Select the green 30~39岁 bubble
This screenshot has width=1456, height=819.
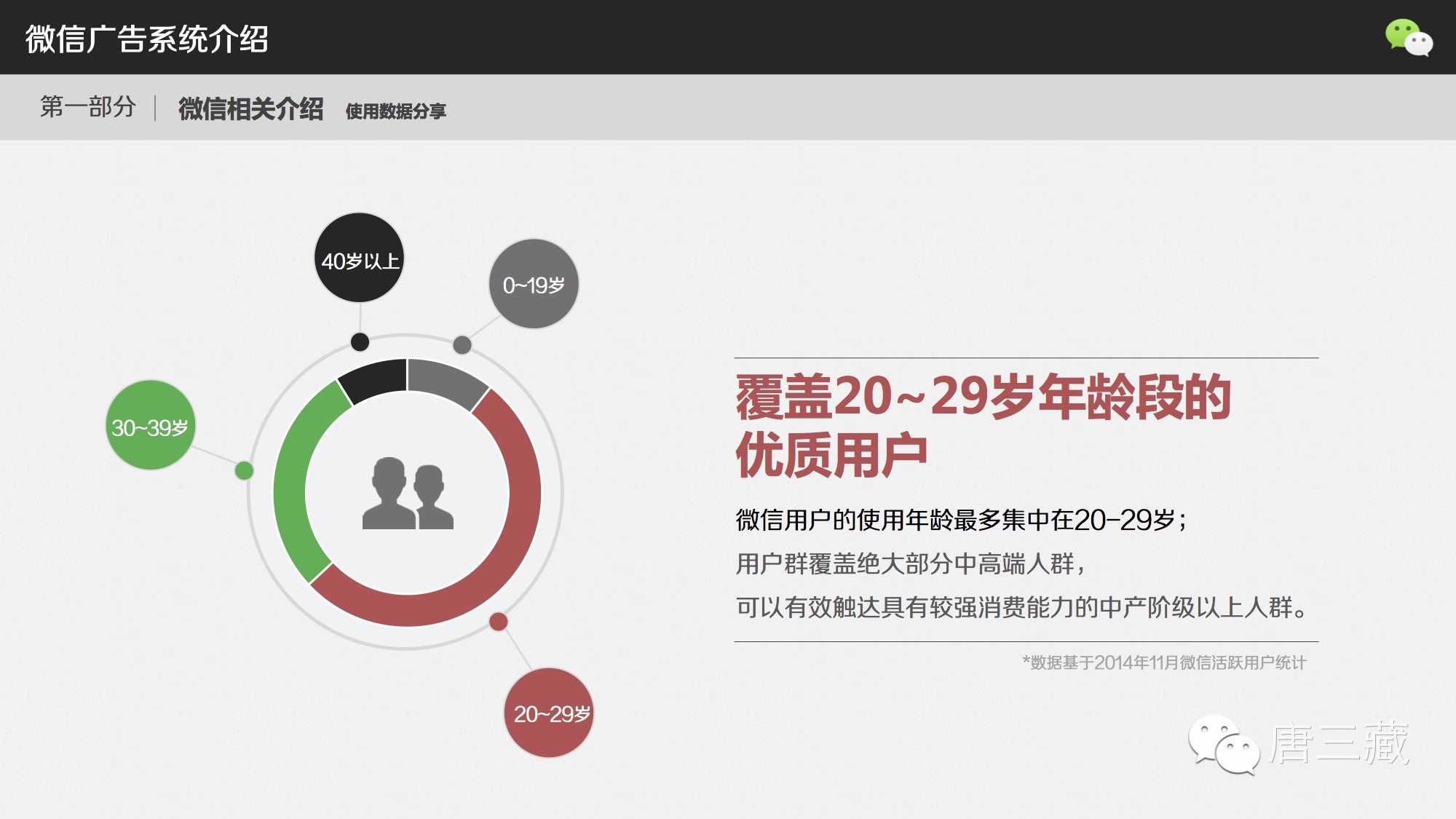(x=151, y=426)
